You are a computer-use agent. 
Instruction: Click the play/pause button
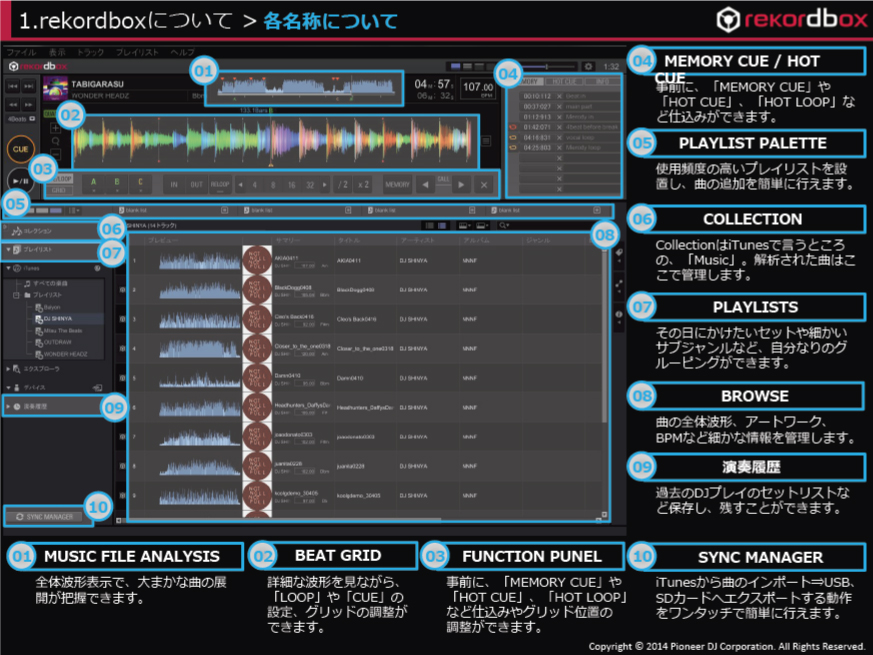[21, 181]
